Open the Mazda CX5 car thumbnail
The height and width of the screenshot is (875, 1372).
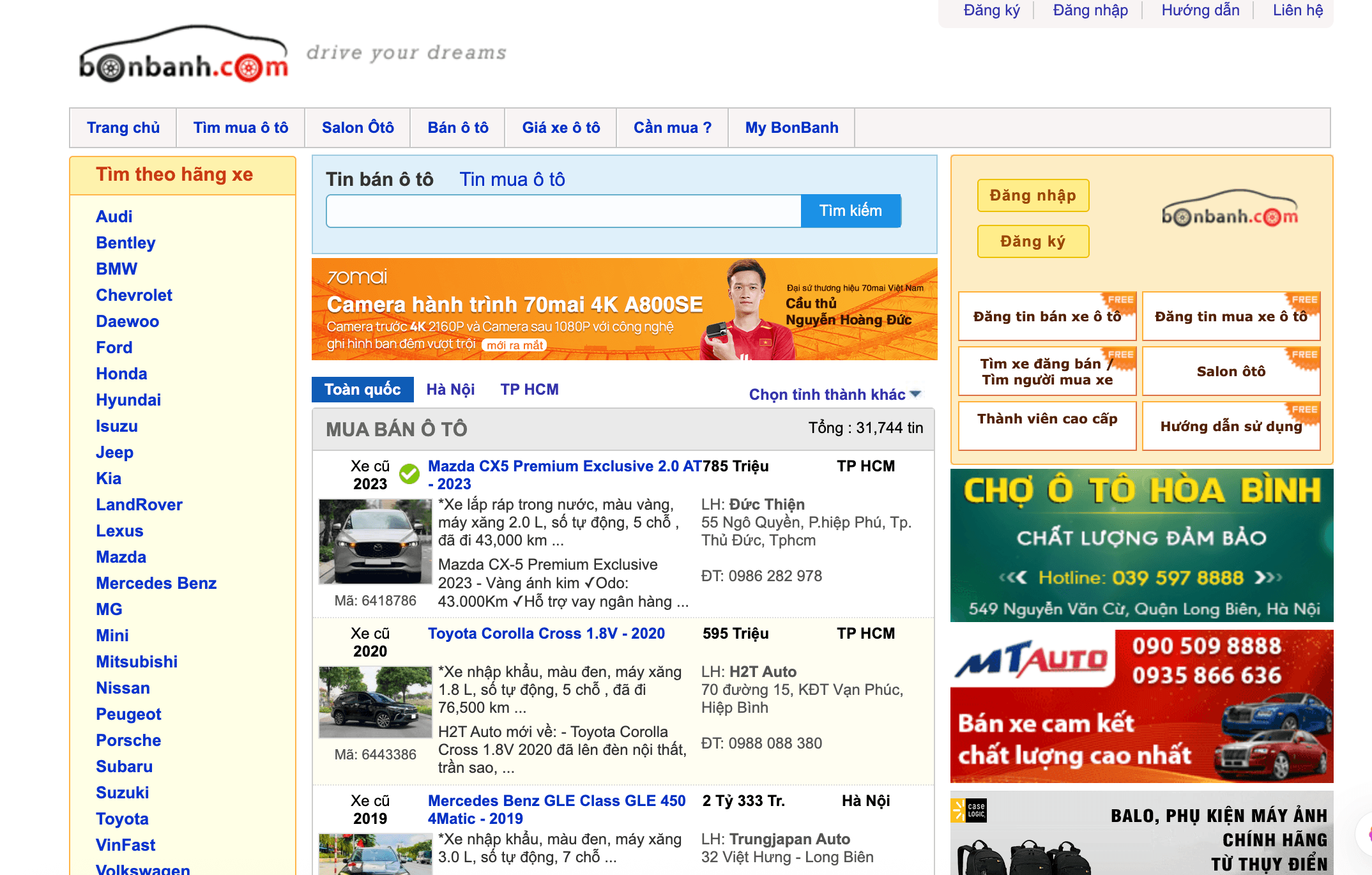[x=376, y=542]
